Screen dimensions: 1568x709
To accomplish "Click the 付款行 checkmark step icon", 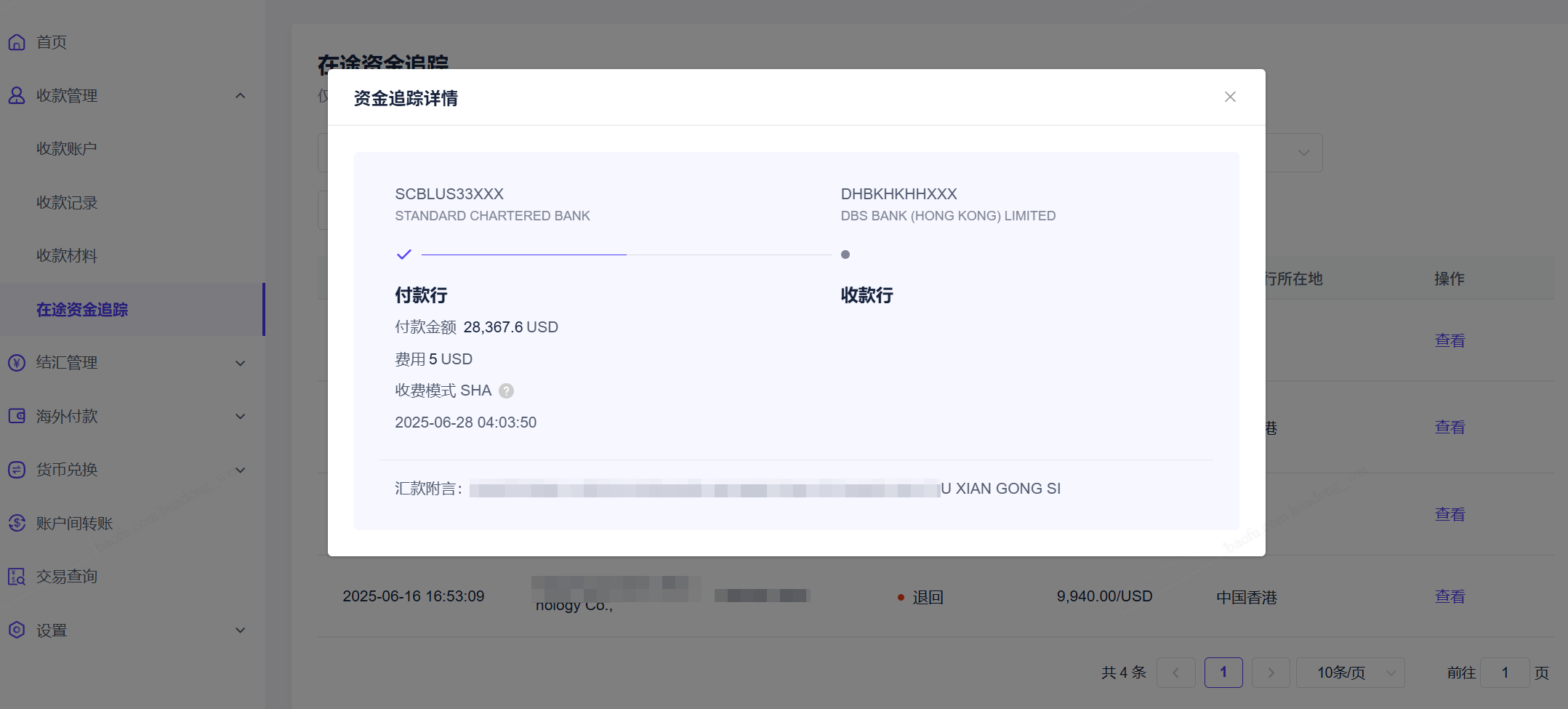I will [404, 255].
